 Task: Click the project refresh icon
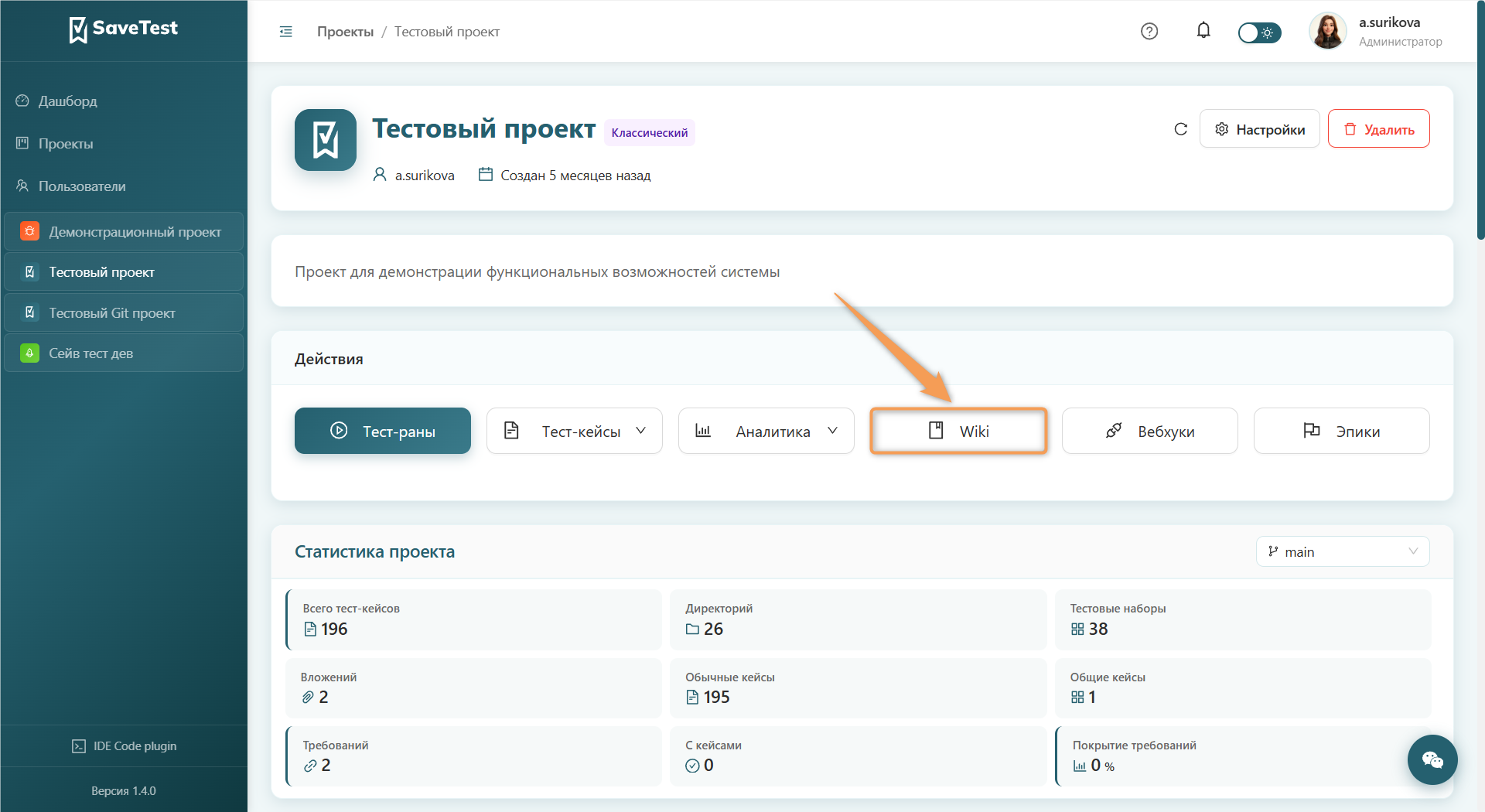(x=1180, y=129)
